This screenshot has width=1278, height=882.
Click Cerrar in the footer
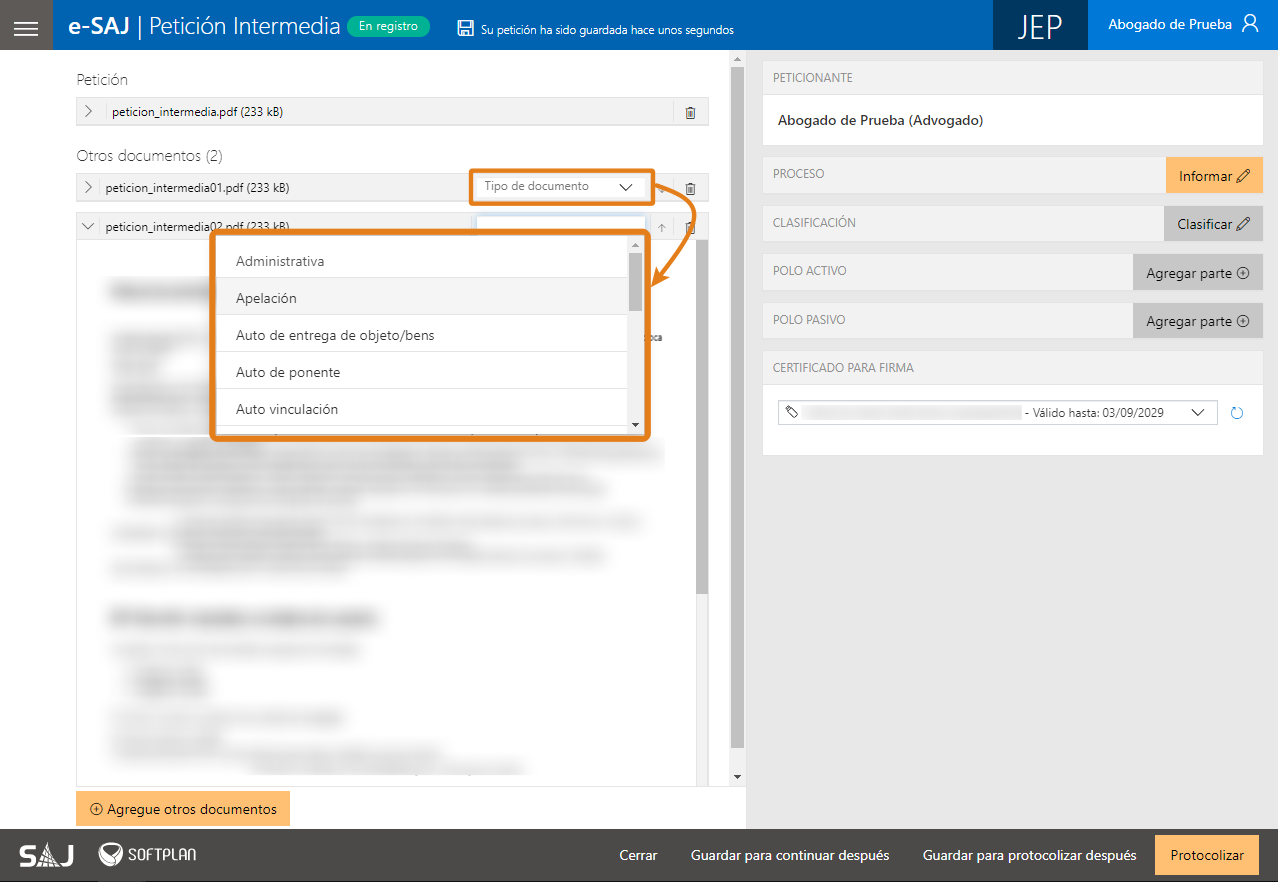(x=638, y=855)
